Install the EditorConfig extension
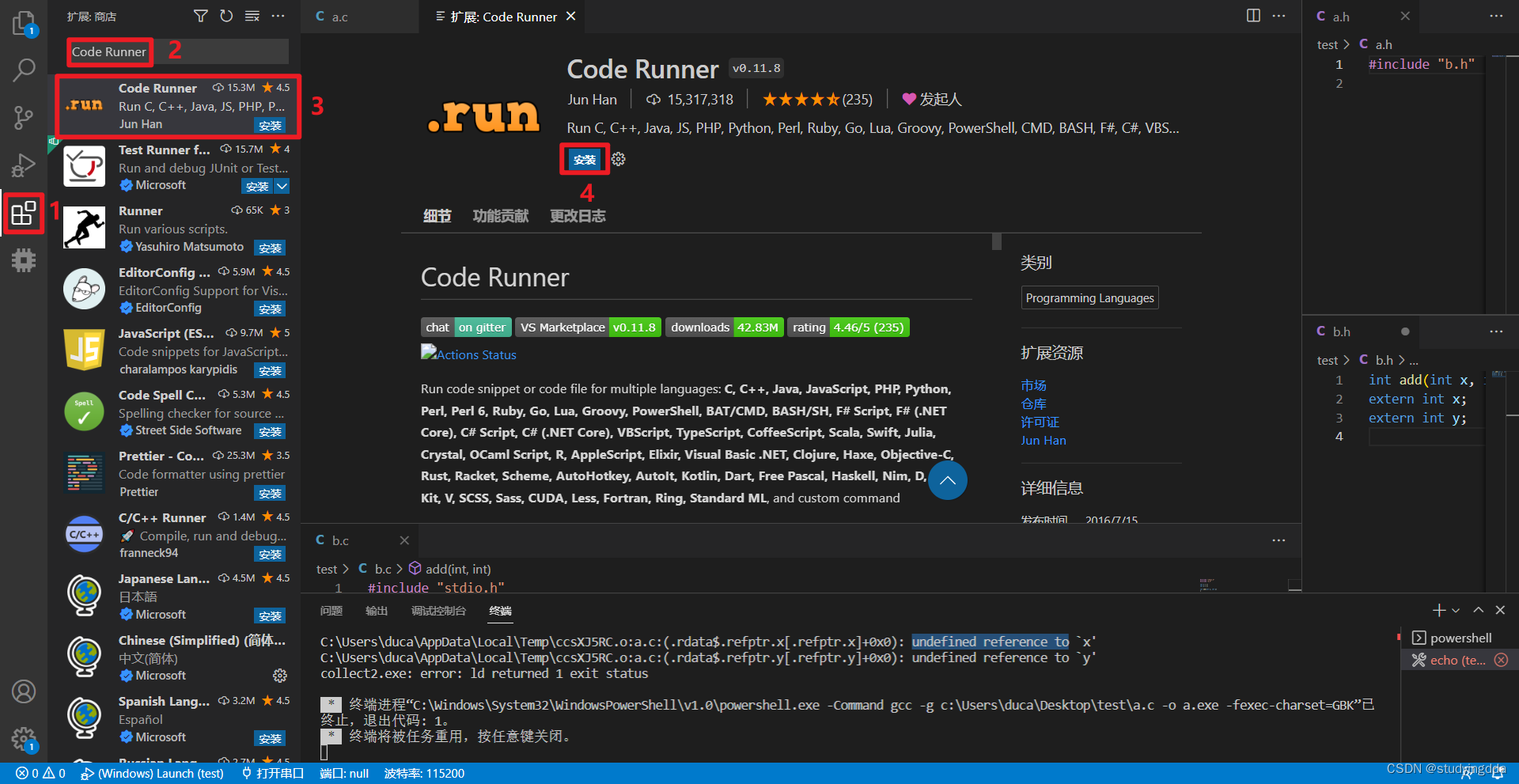Image resolution: width=1519 pixels, height=784 pixels. coord(270,309)
